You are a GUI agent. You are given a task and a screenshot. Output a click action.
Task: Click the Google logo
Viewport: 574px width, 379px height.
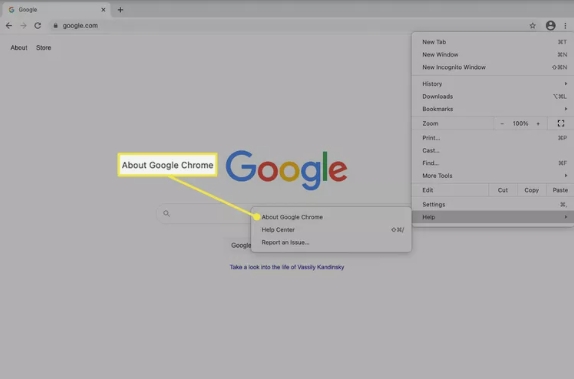pyautogui.click(x=286, y=170)
